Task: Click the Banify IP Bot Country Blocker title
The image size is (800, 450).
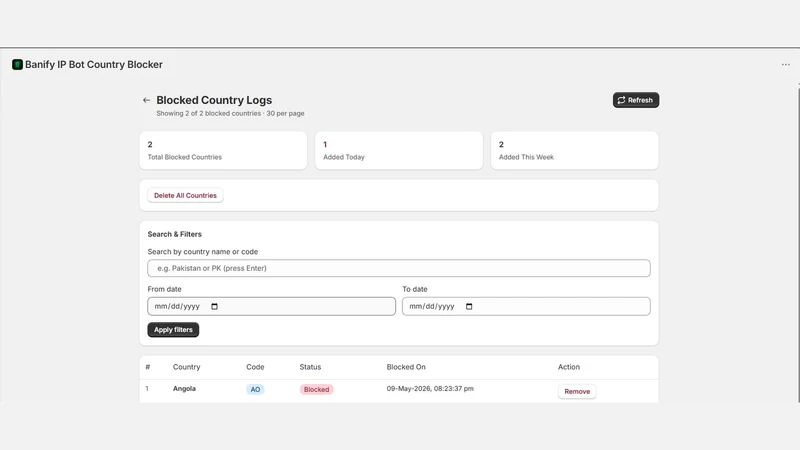Action: [x=94, y=64]
